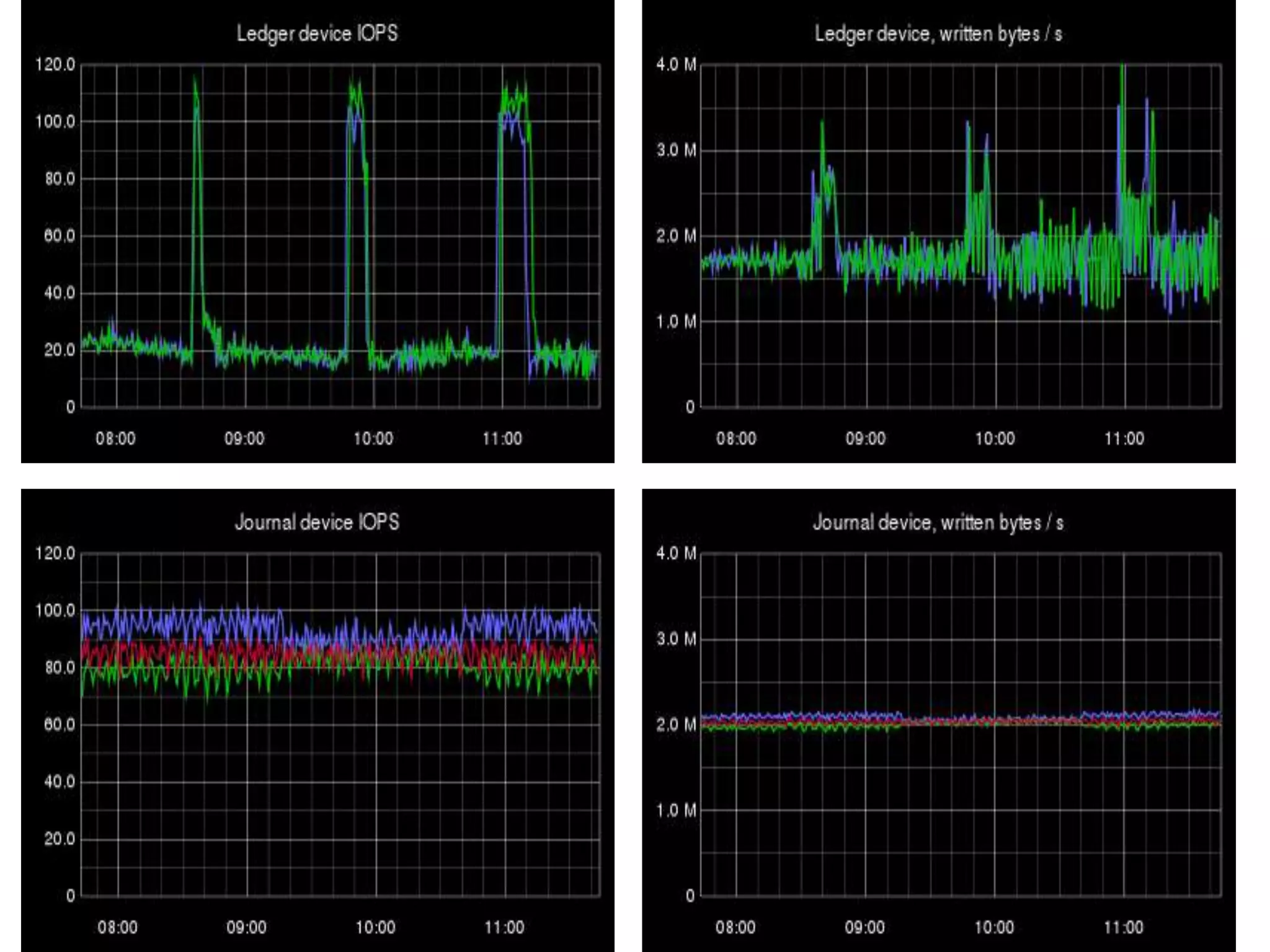Click the Journal device written bytes title

tap(938, 523)
